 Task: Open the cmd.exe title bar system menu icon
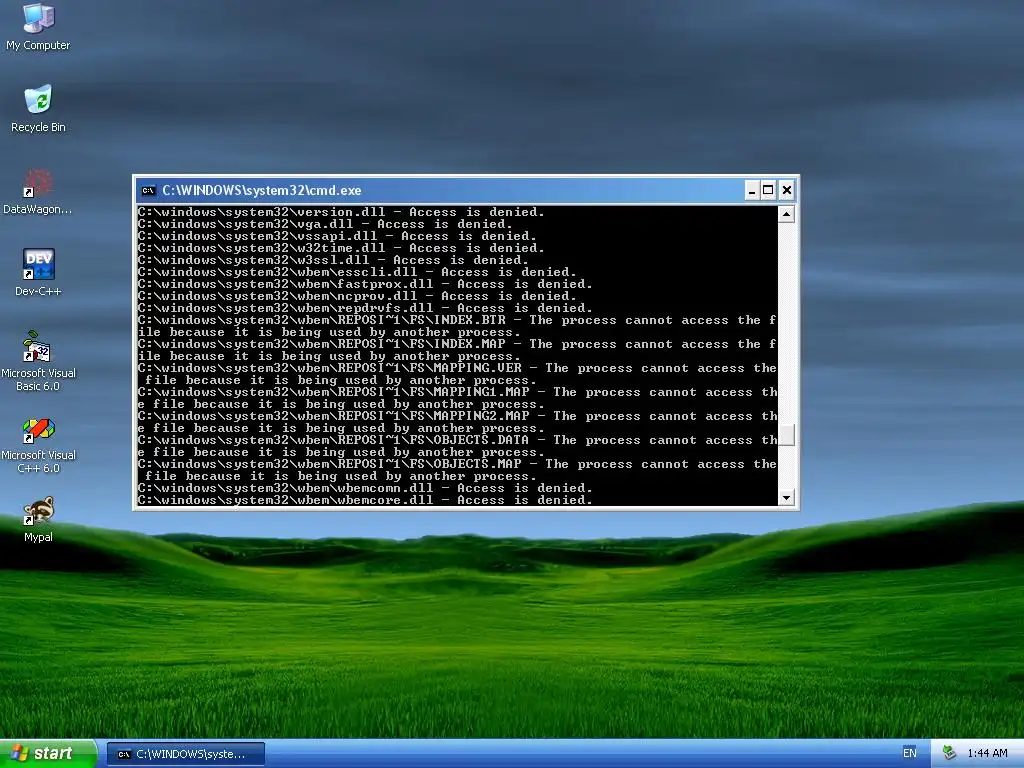[x=149, y=191]
